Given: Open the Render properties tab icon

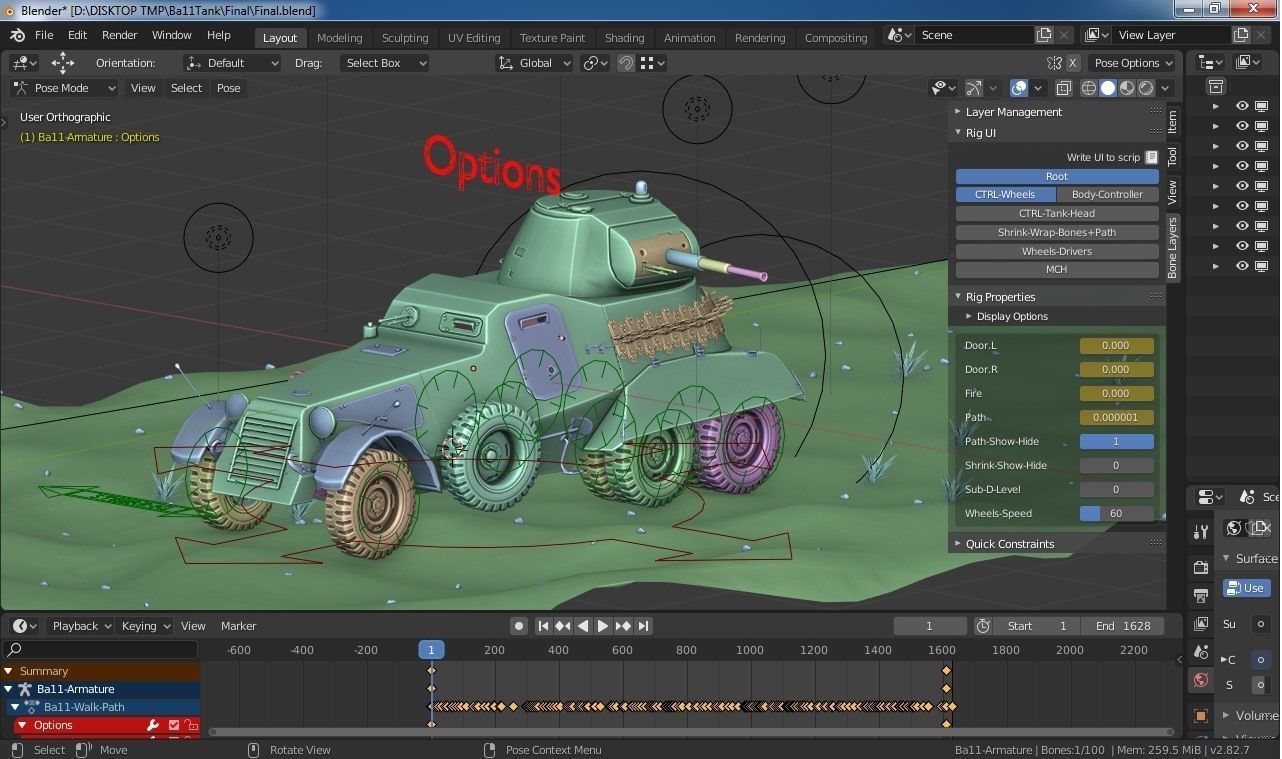Looking at the screenshot, I should point(1201,567).
